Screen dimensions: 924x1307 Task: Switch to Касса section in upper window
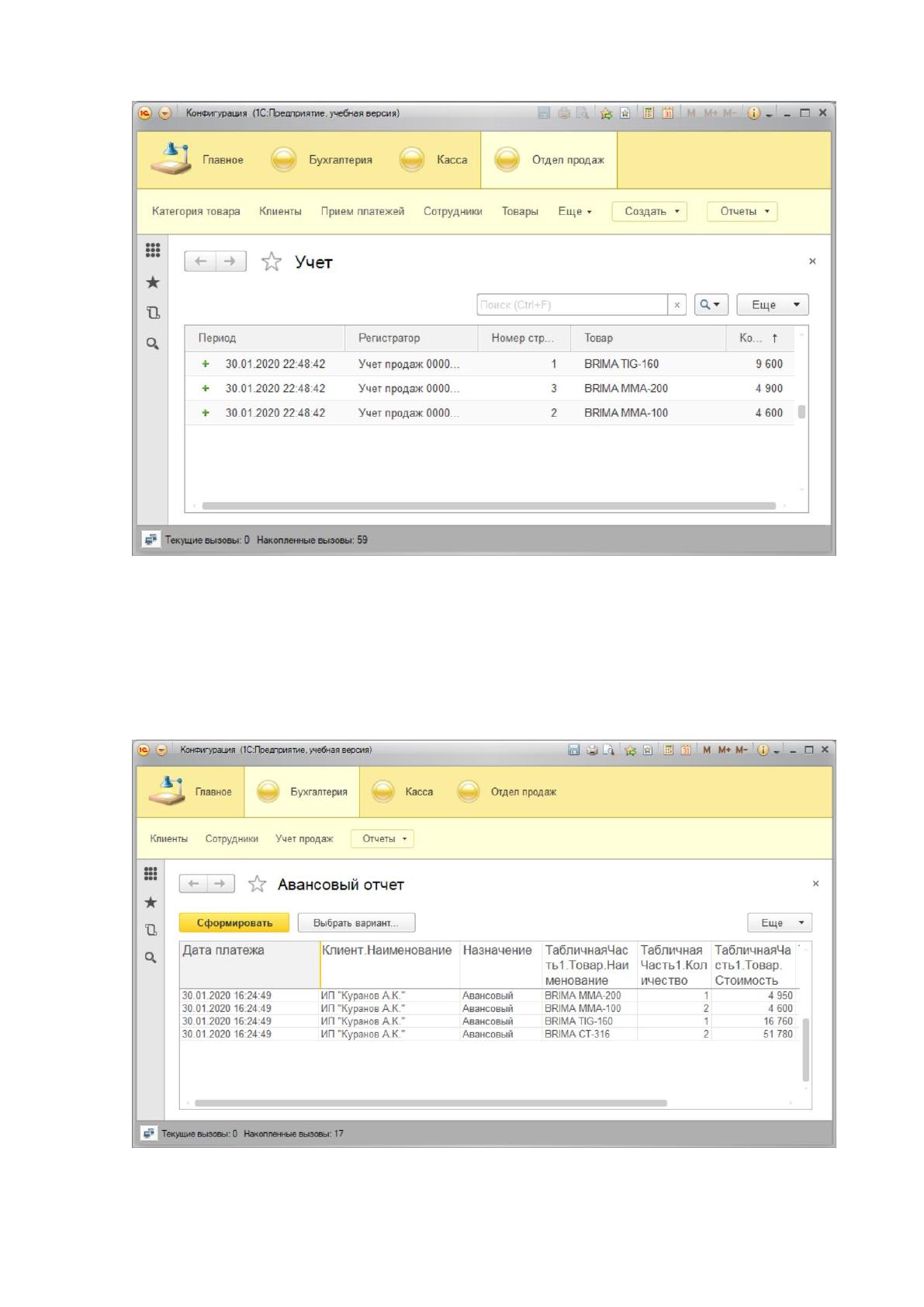point(434,160)
